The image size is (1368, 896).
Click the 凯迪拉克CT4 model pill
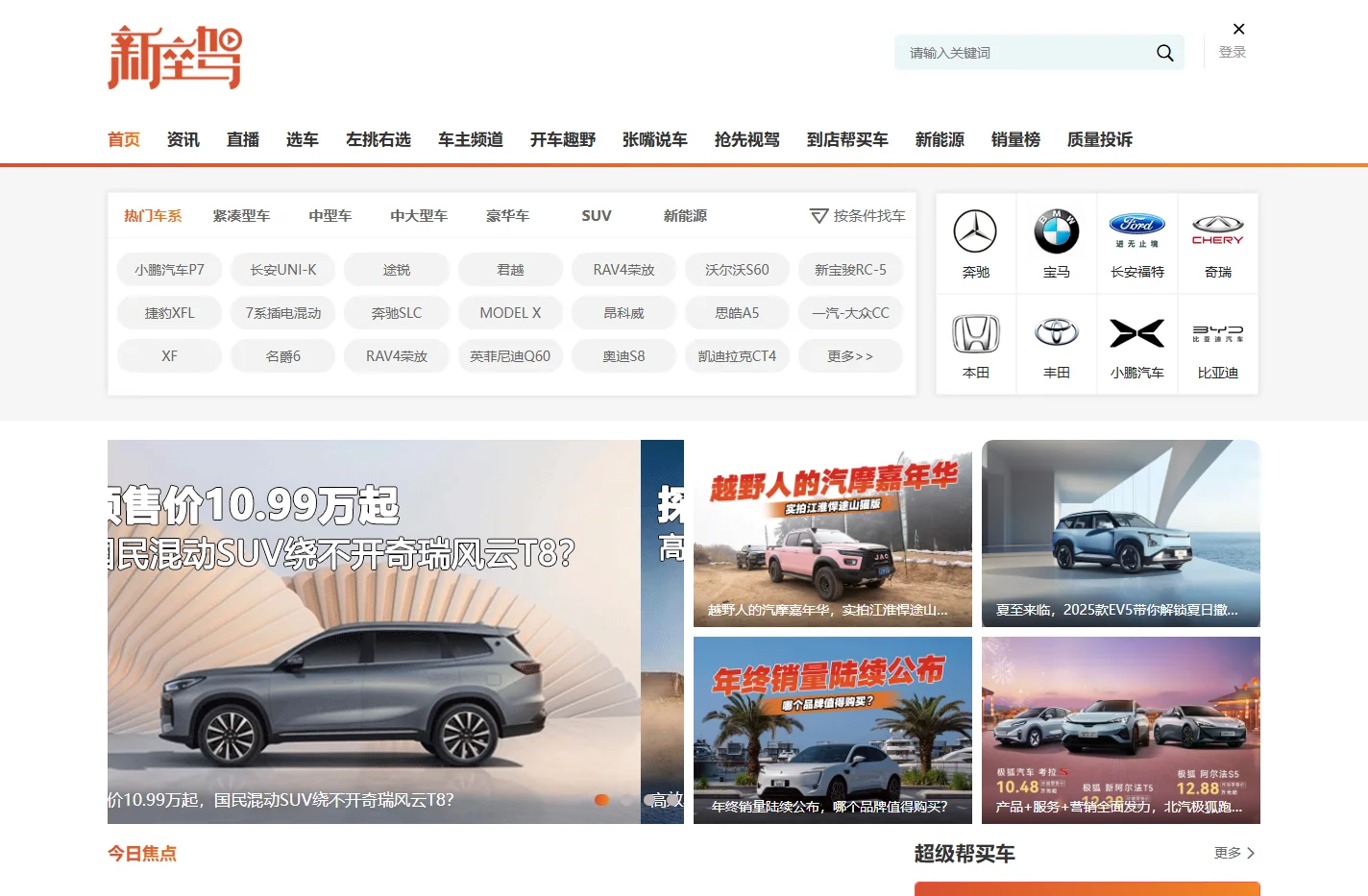[x=737, y=356]
